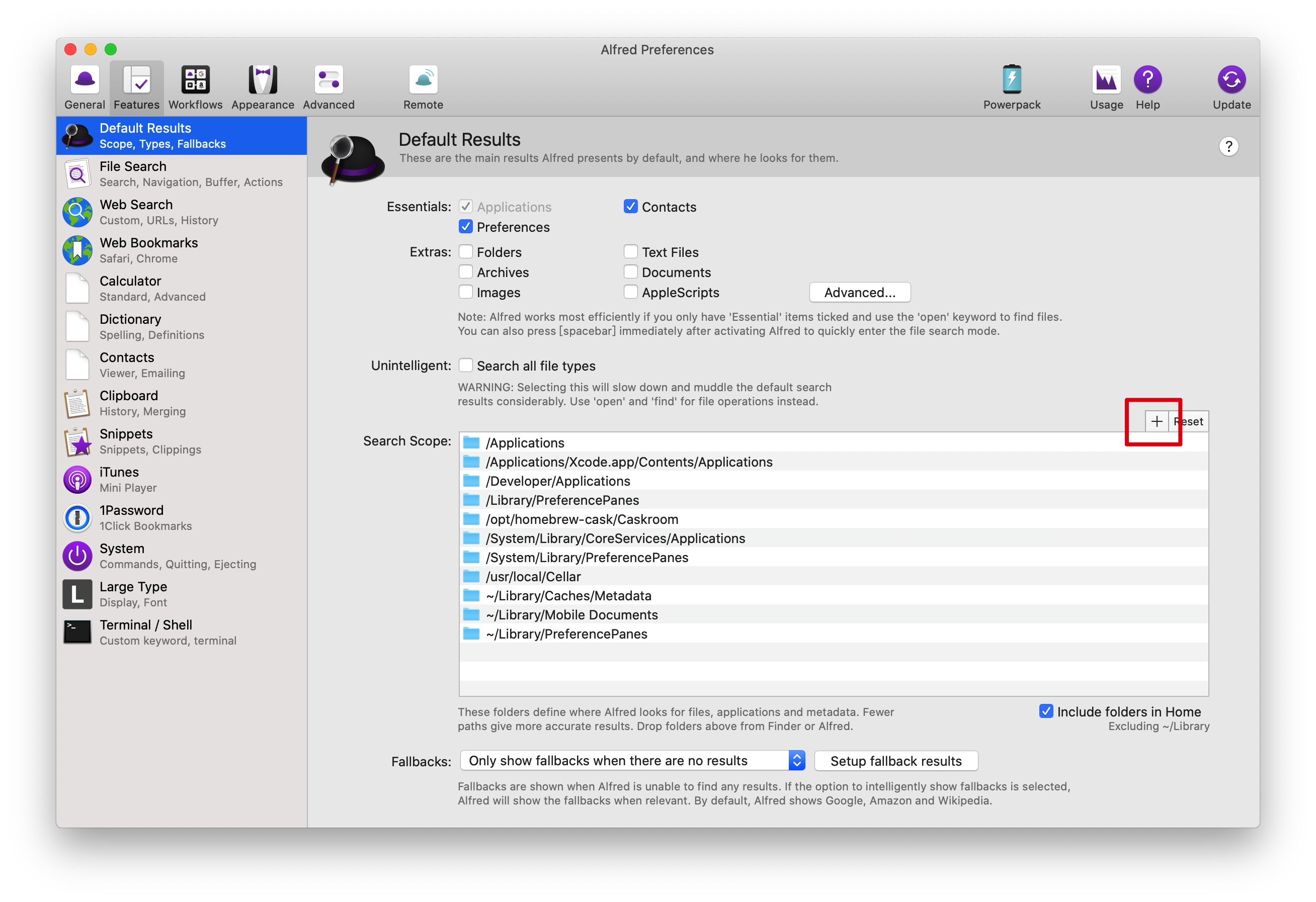
Task: Select ~/Library/PreferencePanes row
Action: 834,634
